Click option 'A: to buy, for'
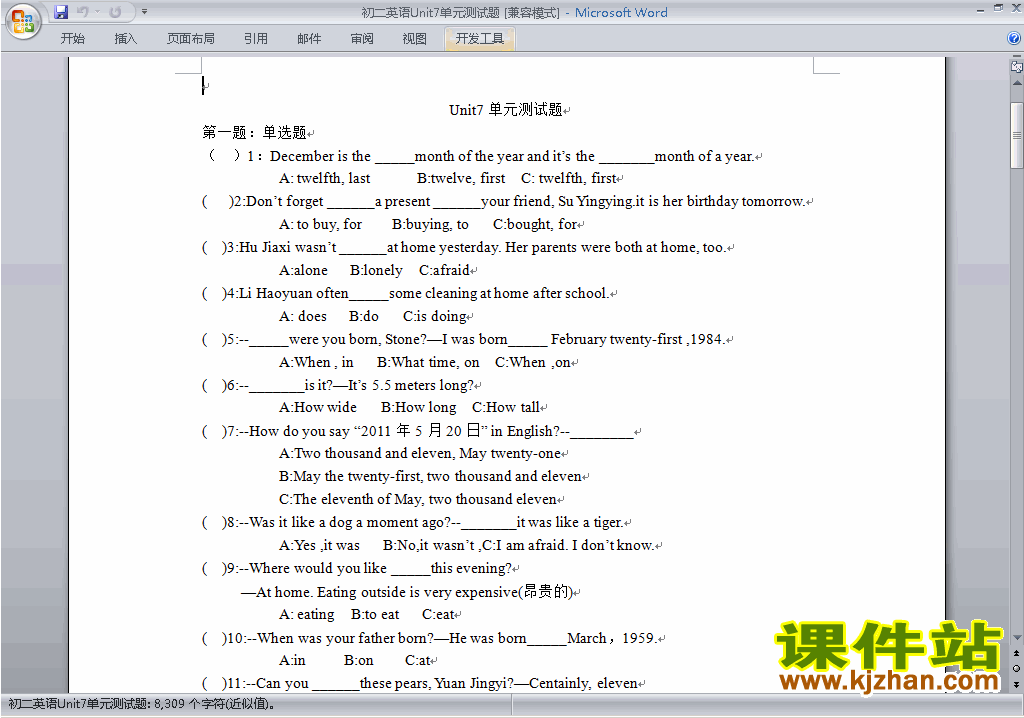This screenshot has height=718, width=1024. 320,224
